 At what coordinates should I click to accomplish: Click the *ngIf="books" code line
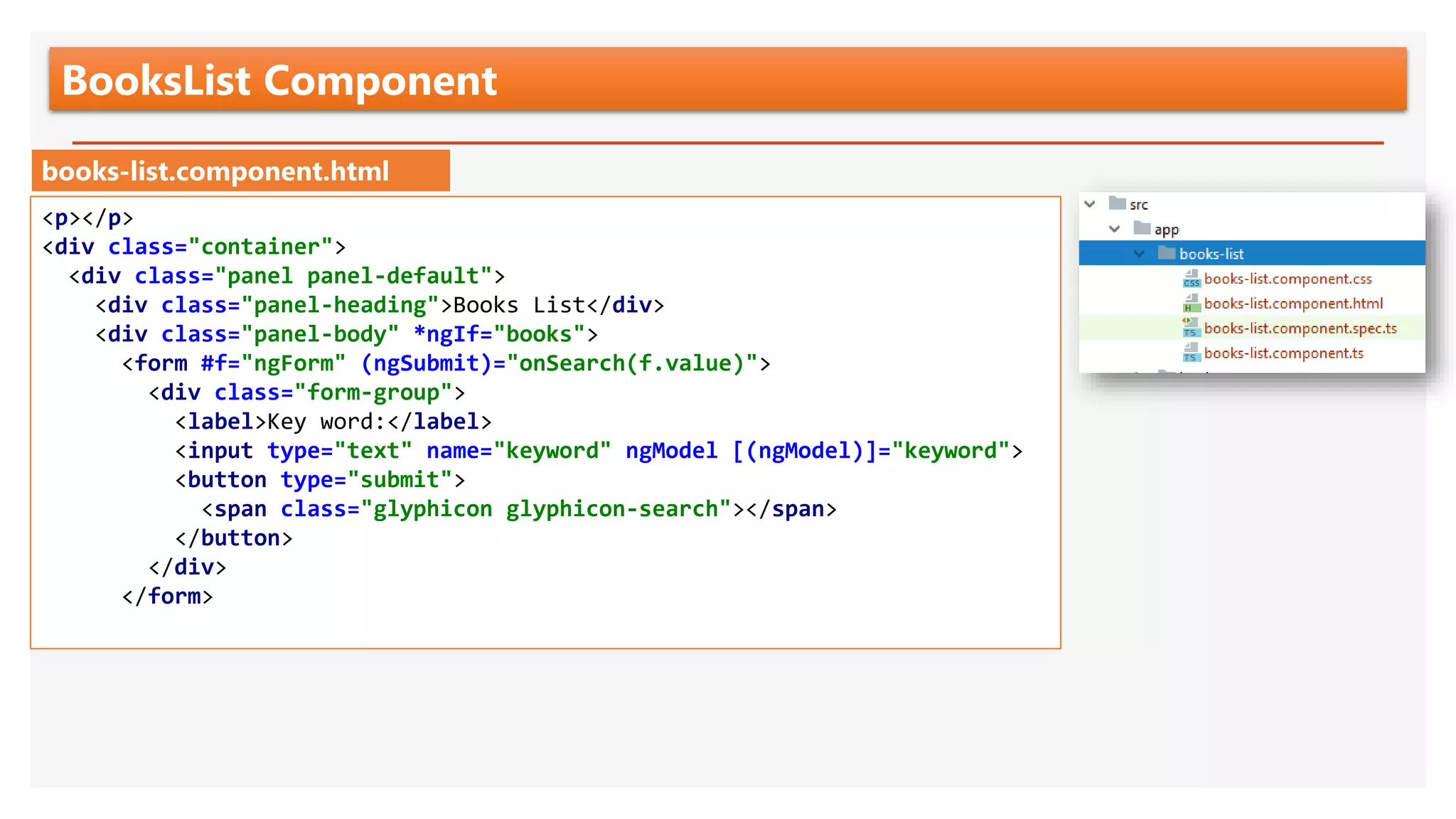tap(347, 334)
